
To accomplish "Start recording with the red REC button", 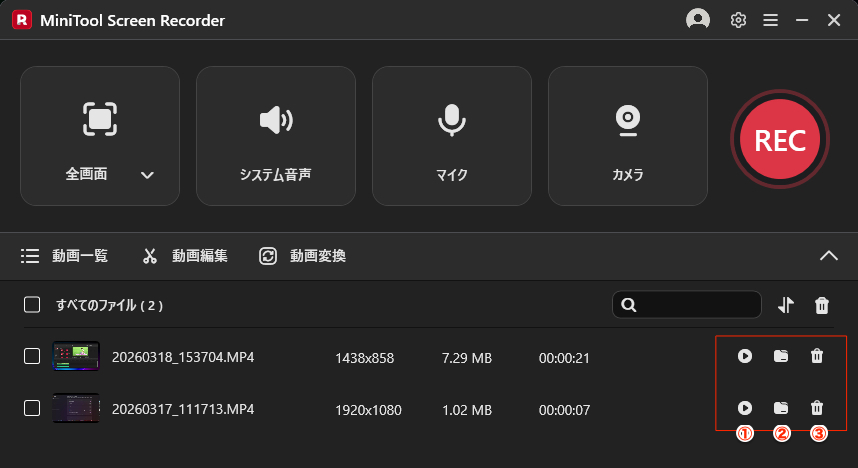I will coord(780,140).
